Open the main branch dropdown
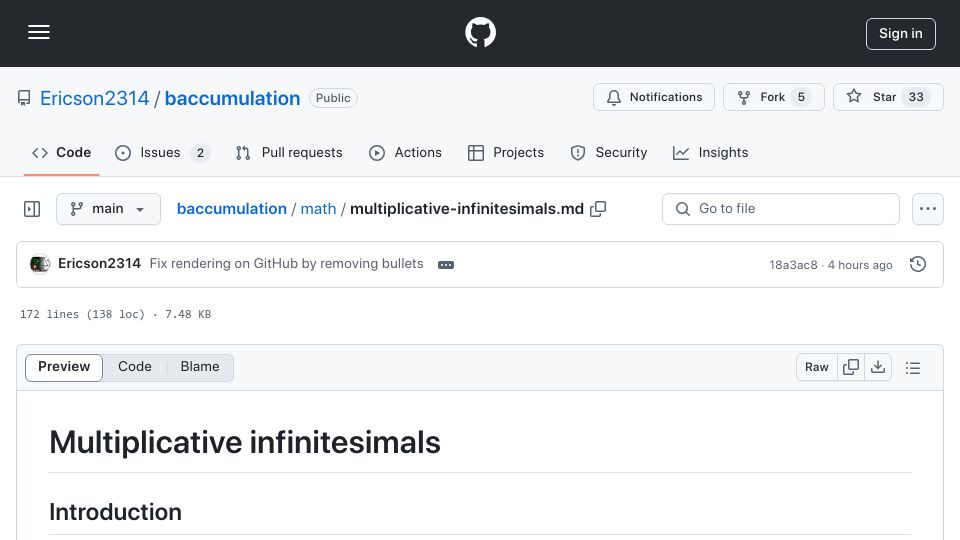 point(108,209)
